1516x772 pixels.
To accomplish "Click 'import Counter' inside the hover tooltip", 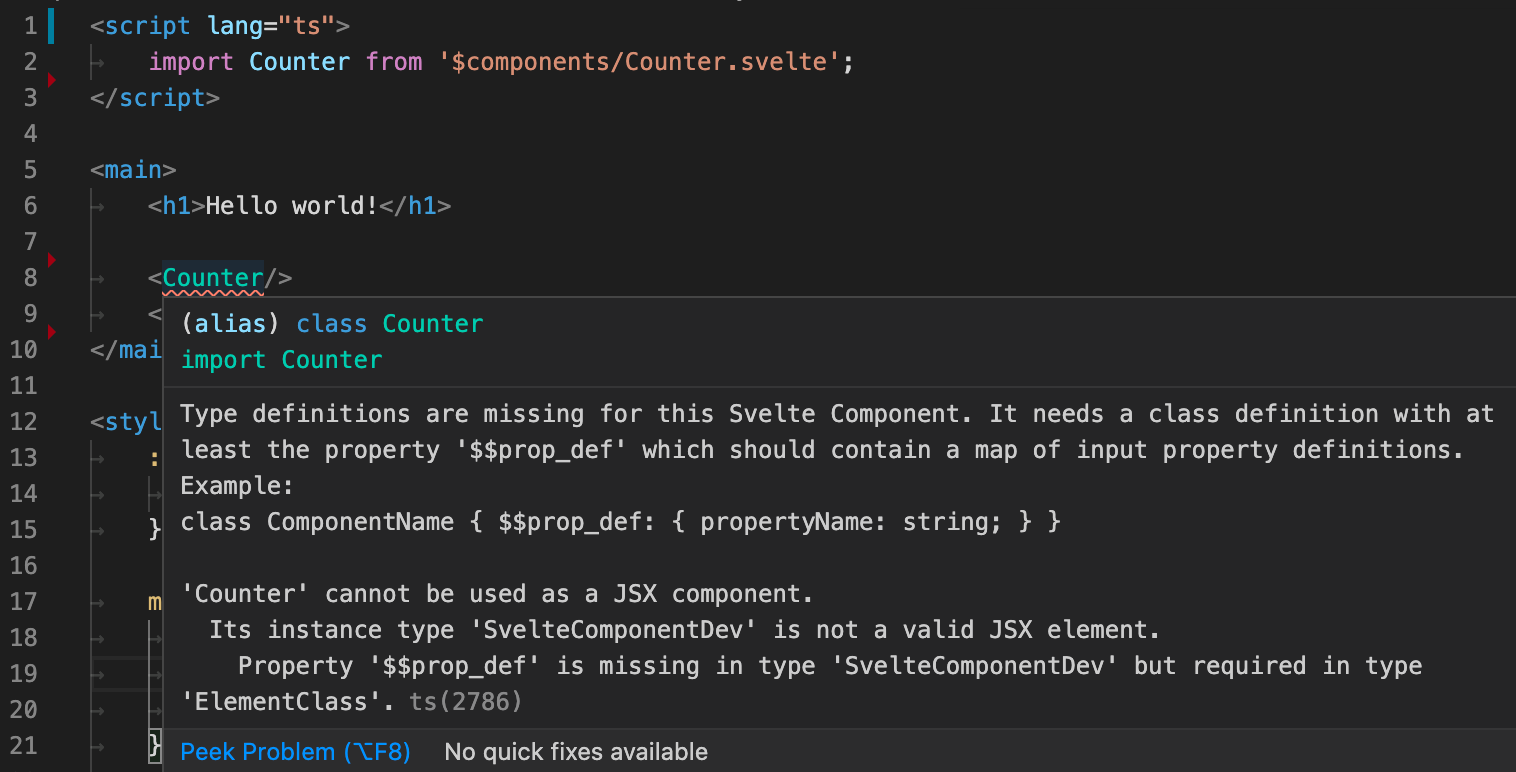I will tap(281, 359).
